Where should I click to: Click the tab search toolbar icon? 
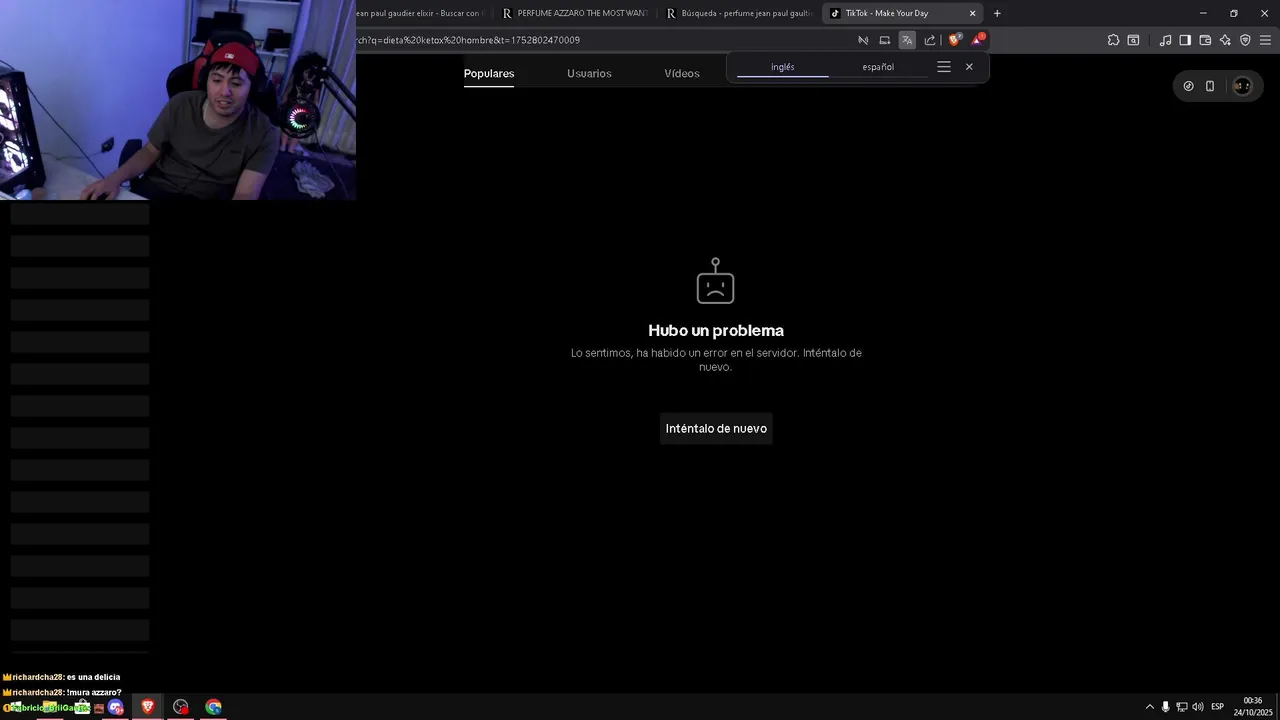point(1133,40)
